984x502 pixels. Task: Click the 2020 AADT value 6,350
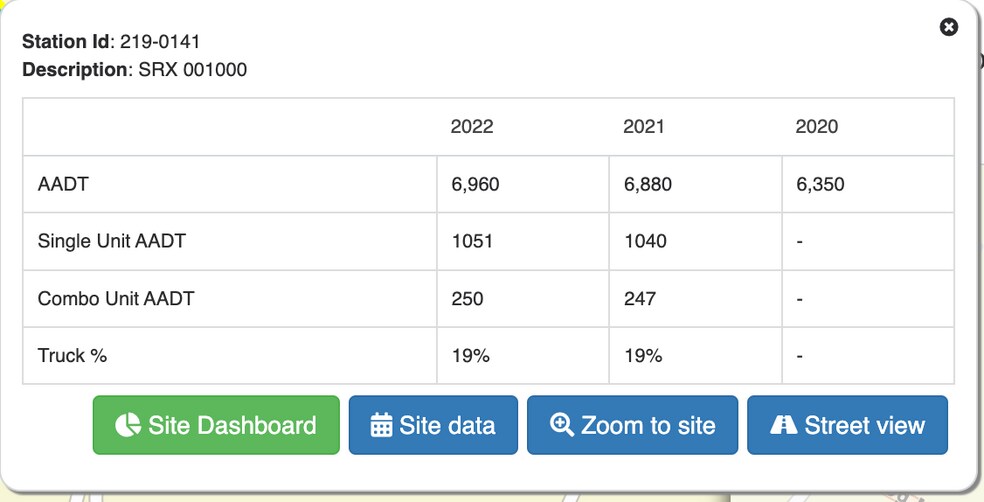coord(820,184)
